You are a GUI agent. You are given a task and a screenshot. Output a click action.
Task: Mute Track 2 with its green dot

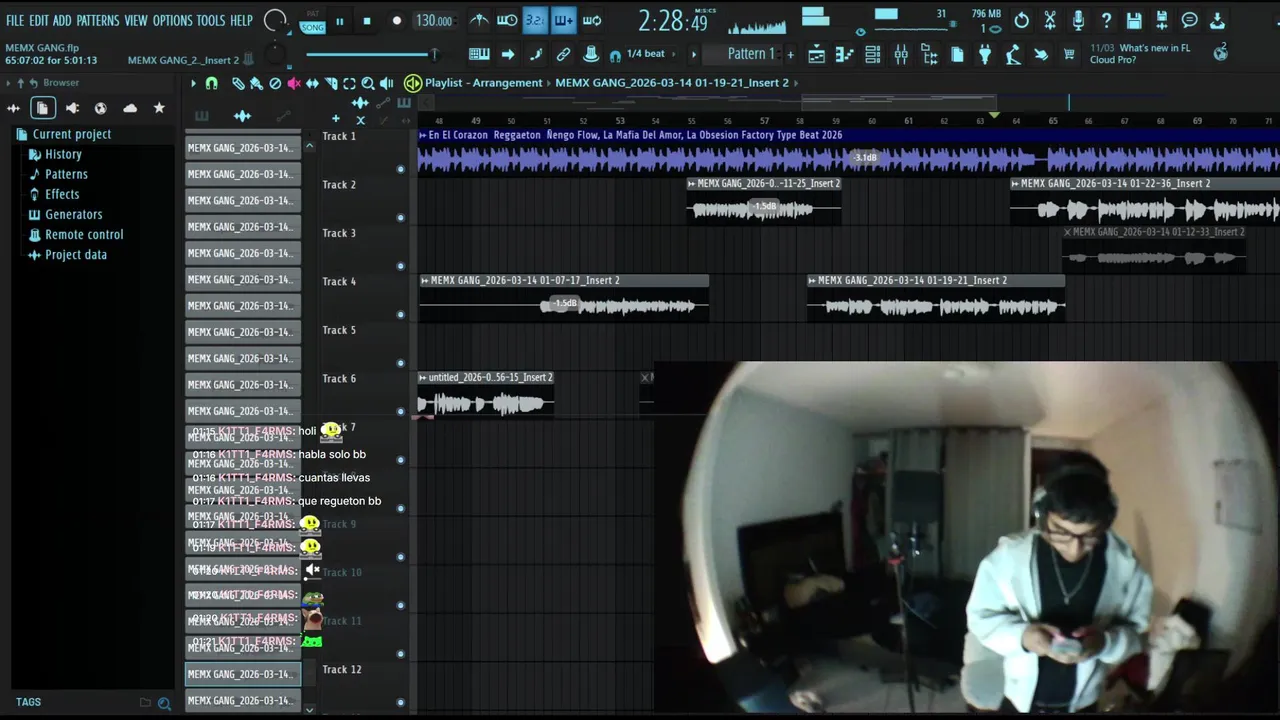pyautogui.click(x=401, y=217)
